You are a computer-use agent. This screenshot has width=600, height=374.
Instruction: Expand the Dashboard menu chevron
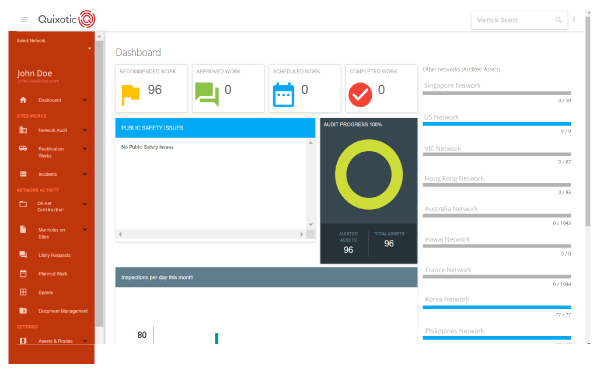tap(85, 100)
